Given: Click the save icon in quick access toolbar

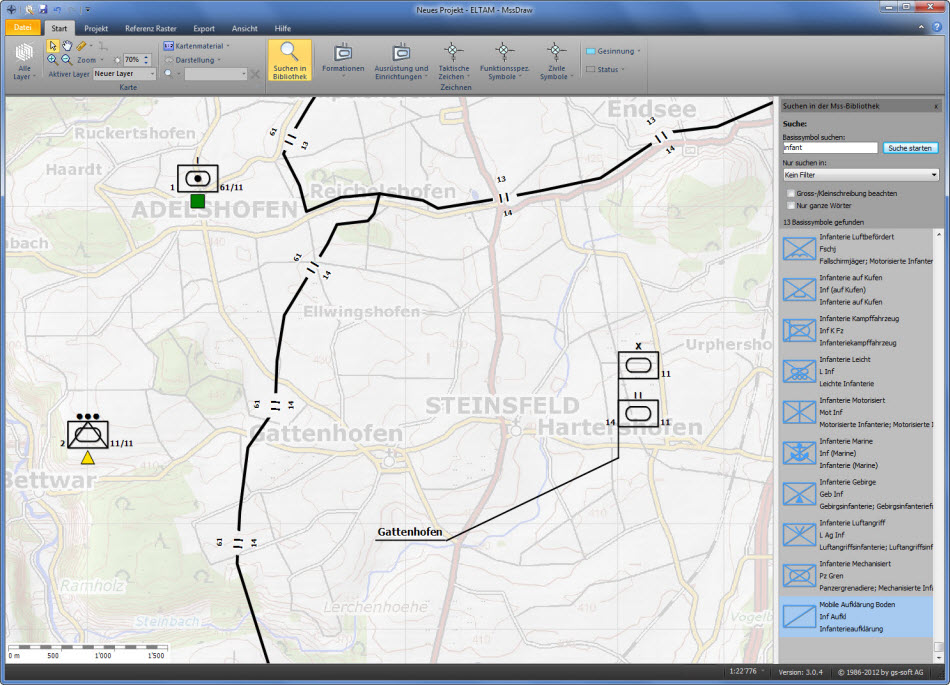Looking at the screenshot, I should pyautogui.click(x=43, y=10).
